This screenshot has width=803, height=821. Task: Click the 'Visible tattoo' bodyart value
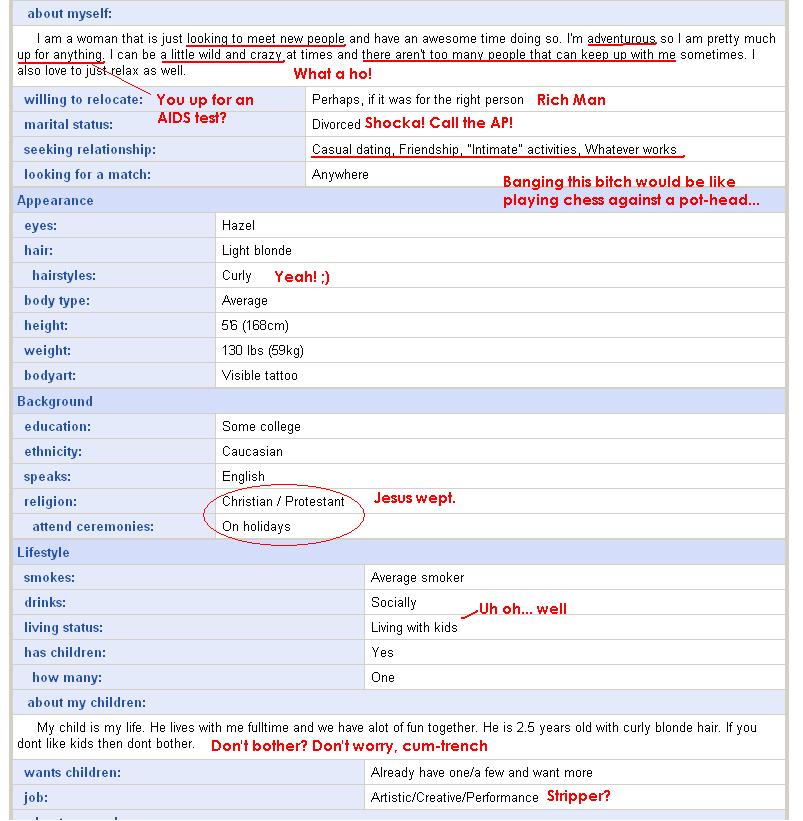coord(260,376)
